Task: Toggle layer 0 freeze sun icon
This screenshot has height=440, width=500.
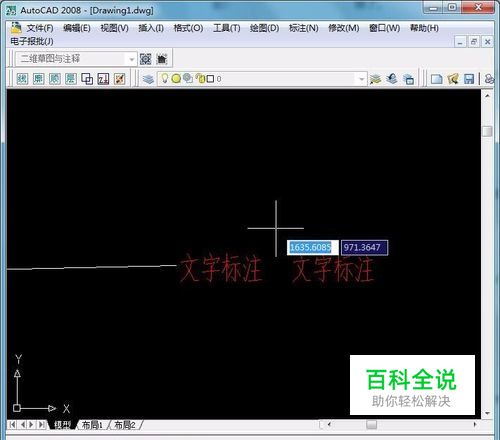Action: (x=176, y=79)
